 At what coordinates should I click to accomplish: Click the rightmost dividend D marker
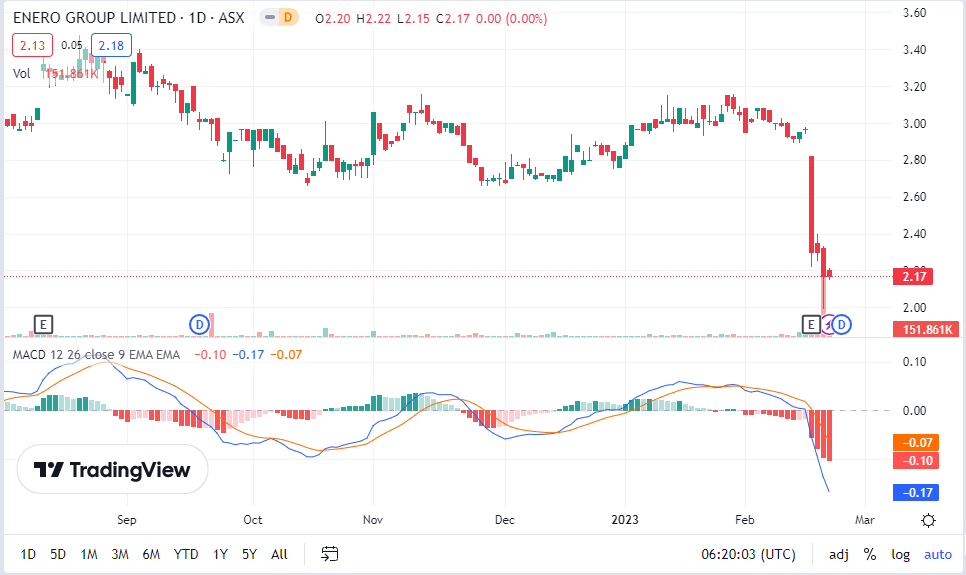pyautogui.click(x=842, y=323)
